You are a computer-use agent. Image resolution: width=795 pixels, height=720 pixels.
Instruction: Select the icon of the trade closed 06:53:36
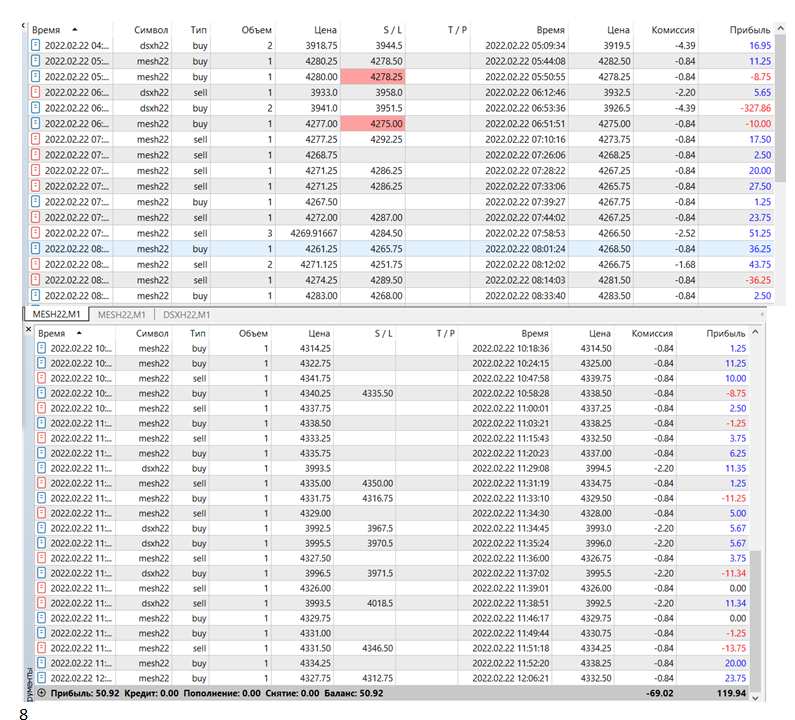(35, 108)
